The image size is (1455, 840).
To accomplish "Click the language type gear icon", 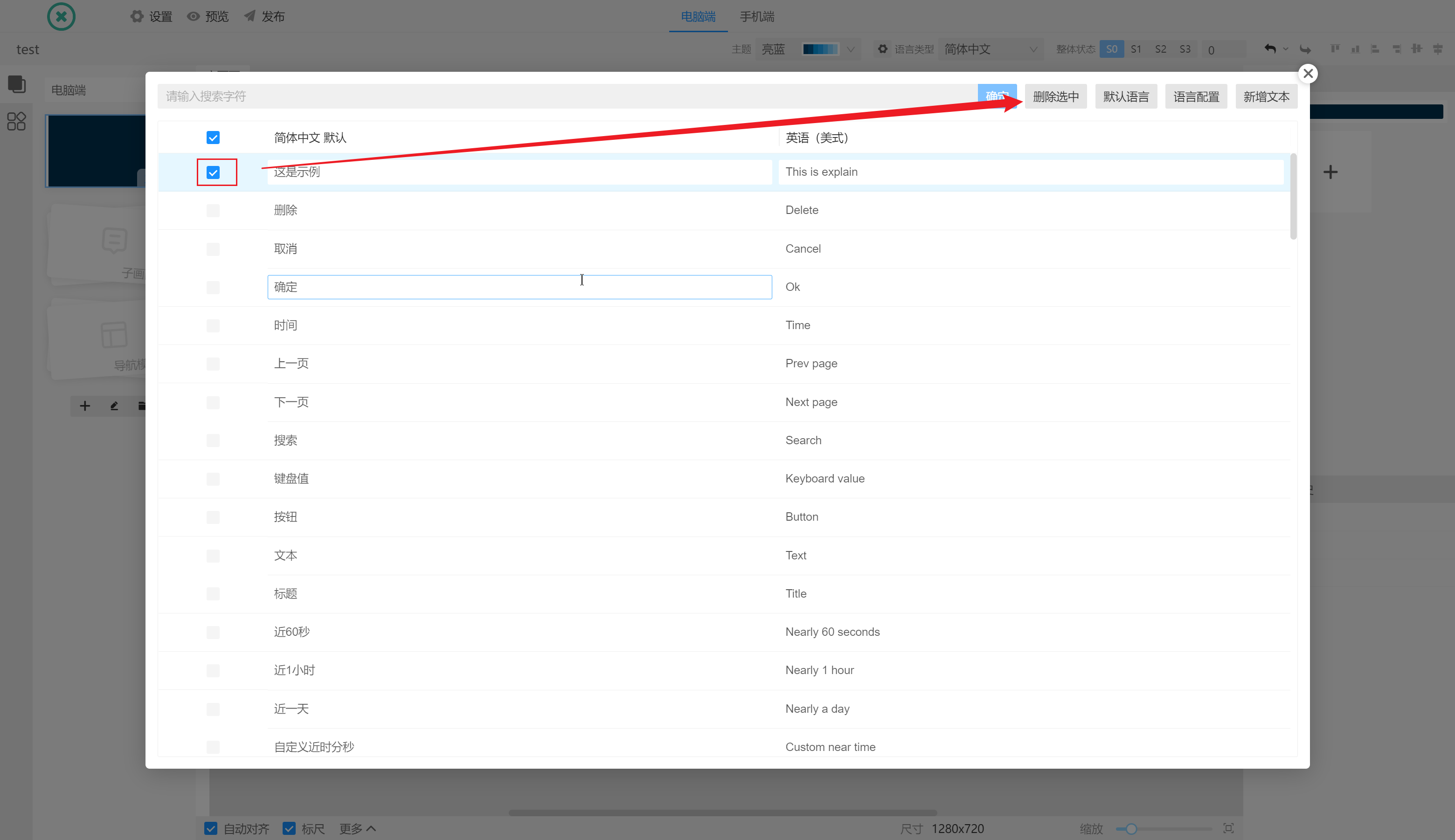I will pyautogui.click(x=882, y=49).
